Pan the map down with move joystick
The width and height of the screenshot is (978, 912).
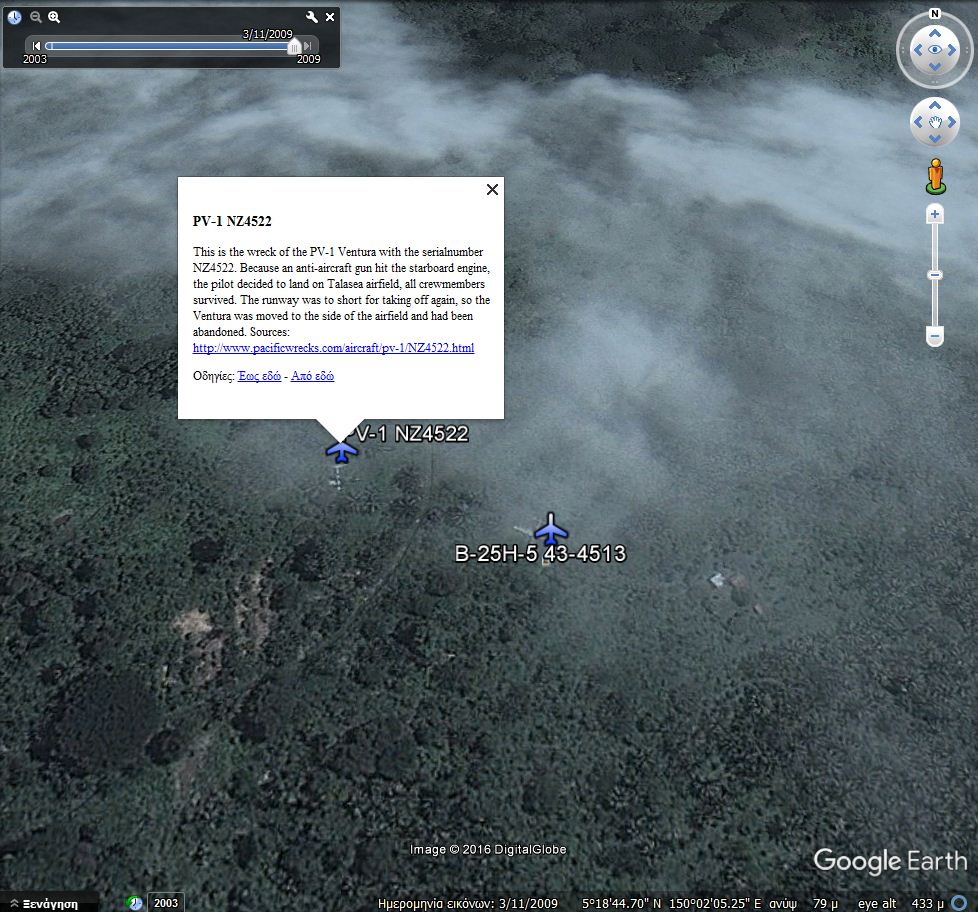934,138
